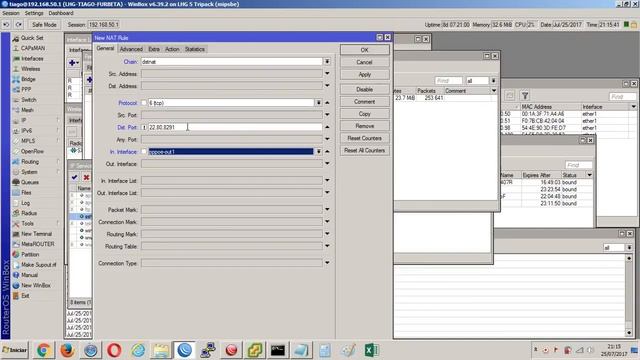Open the Chain dropdown
Image resolution: width=640 pixels, height=360 pixels.
[x=327, y=62]
